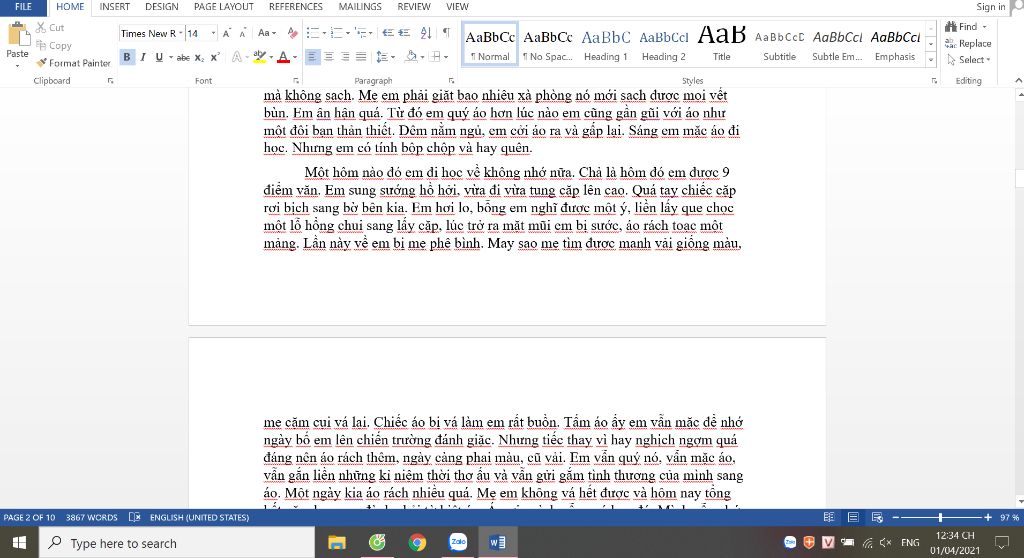Apply the Subtitle style
Image resolution: width=1024 pixels, height=558 pixels.
coord(779,44)
